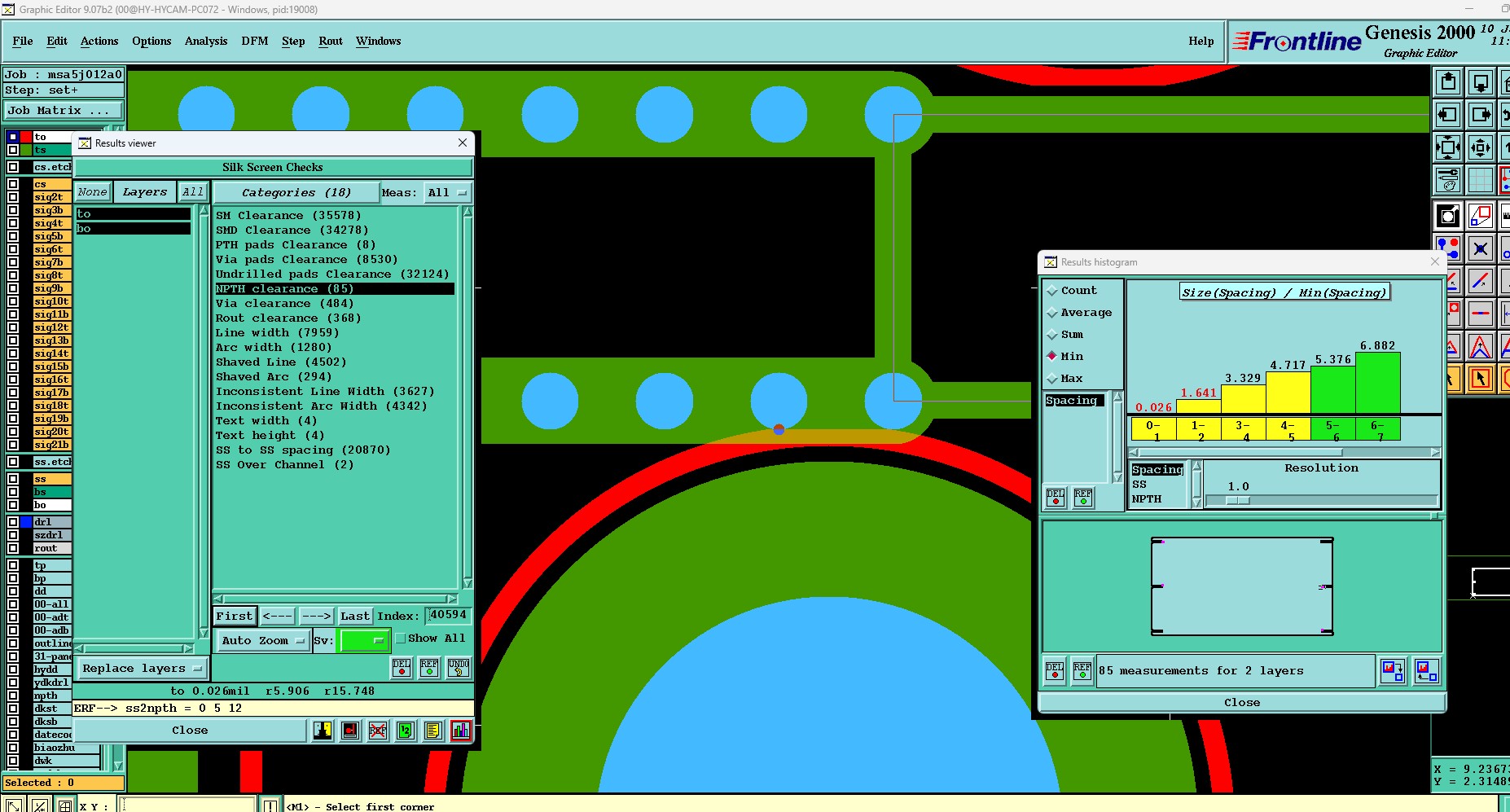Toggle the histogram bar chart icon
The width and height of the screenshot is (1510, 812).
point(461,731)
